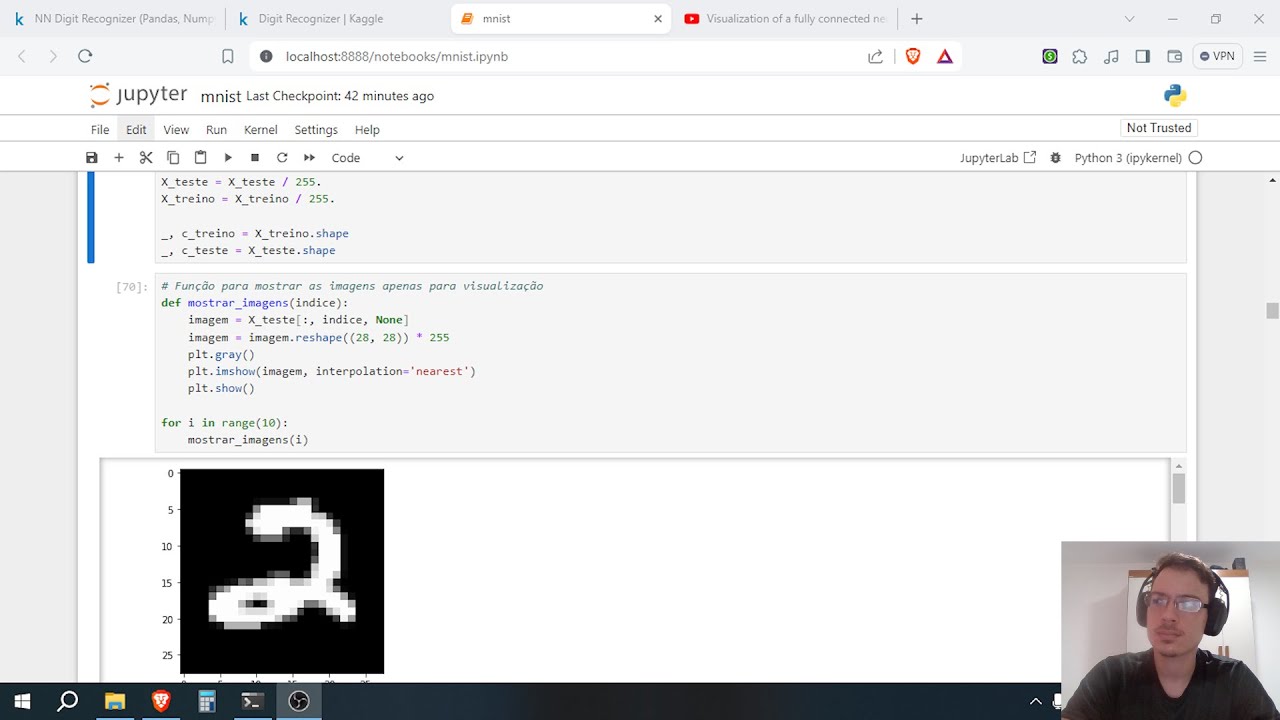Click the plt.gray() code line
The width and height of the screenshot is (1280, 720).
click(221, 354)
